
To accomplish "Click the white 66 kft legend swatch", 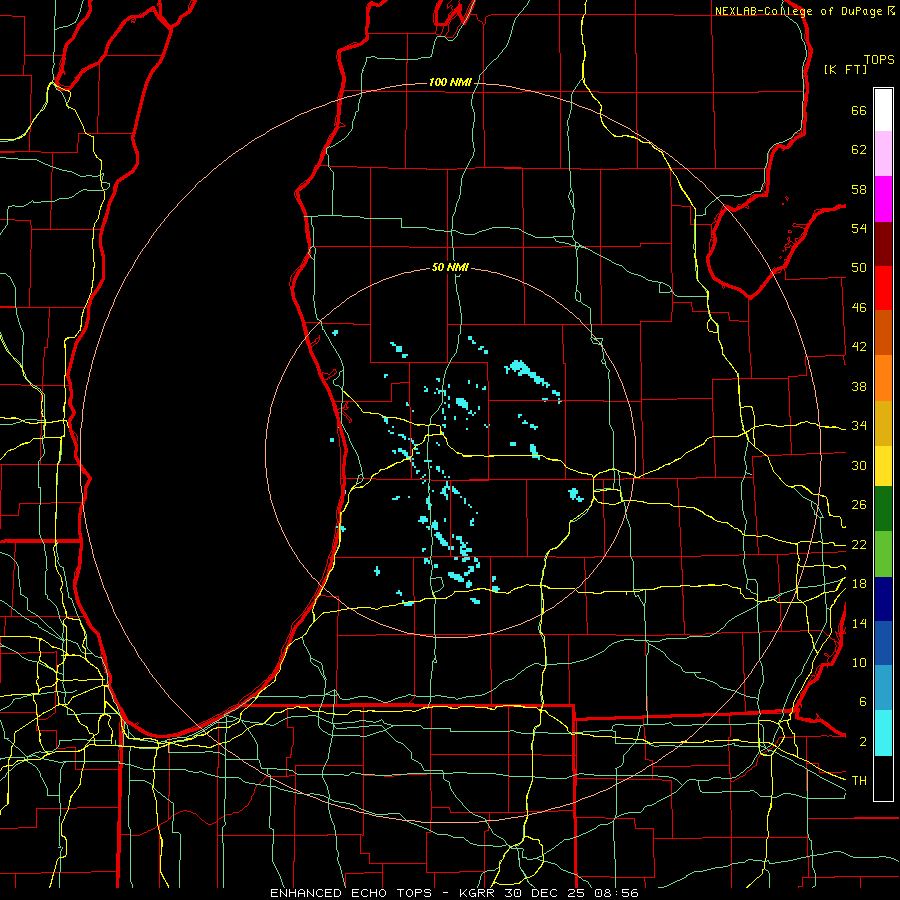I will pos(883,110).
